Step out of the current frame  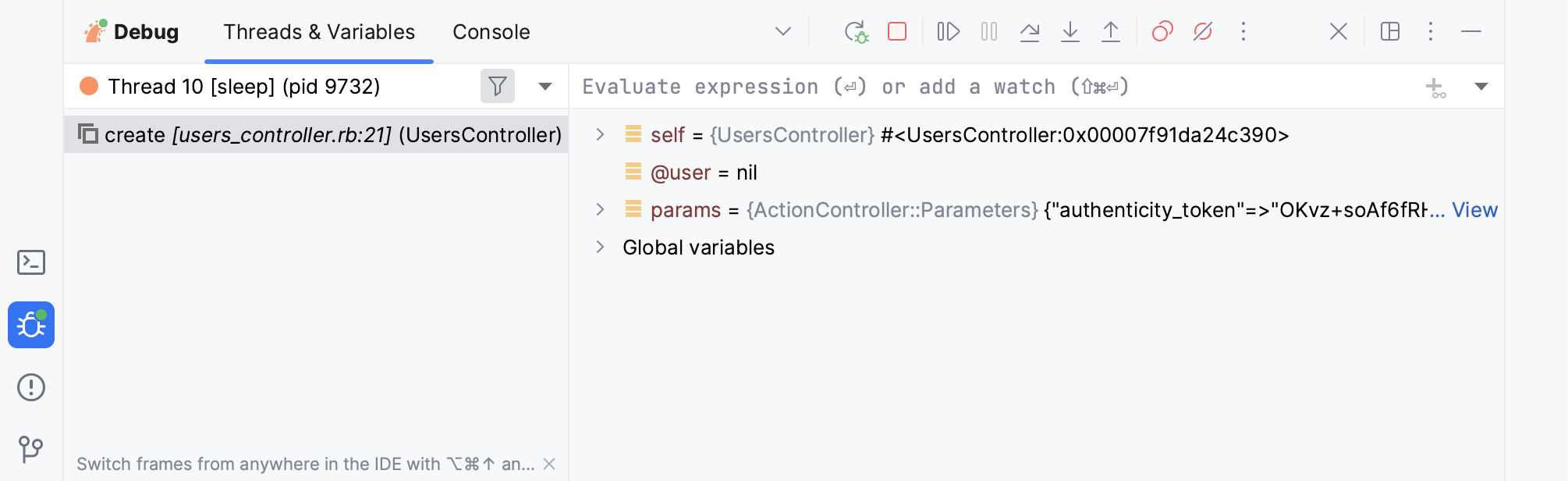[x=1111, y=31]
